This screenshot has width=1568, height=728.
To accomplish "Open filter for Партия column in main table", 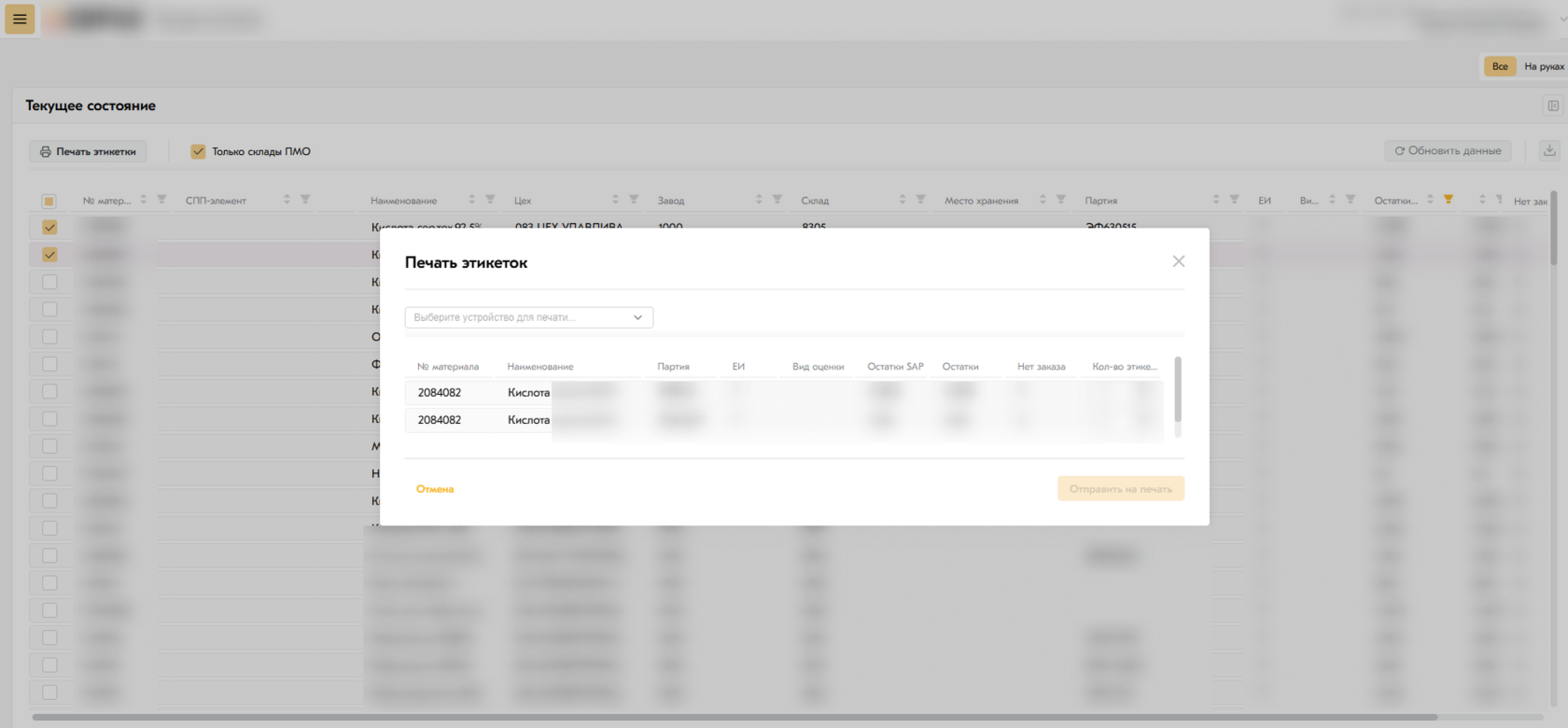I will coord(1234,200).
